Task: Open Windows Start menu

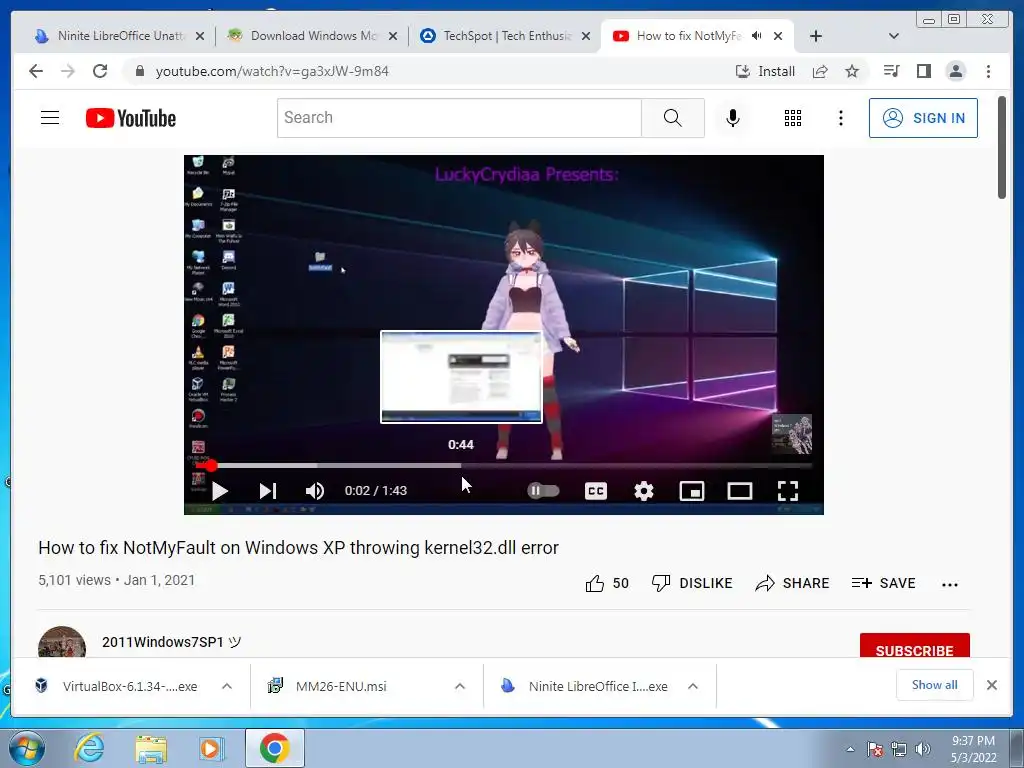Action: [x=26, y=748]
